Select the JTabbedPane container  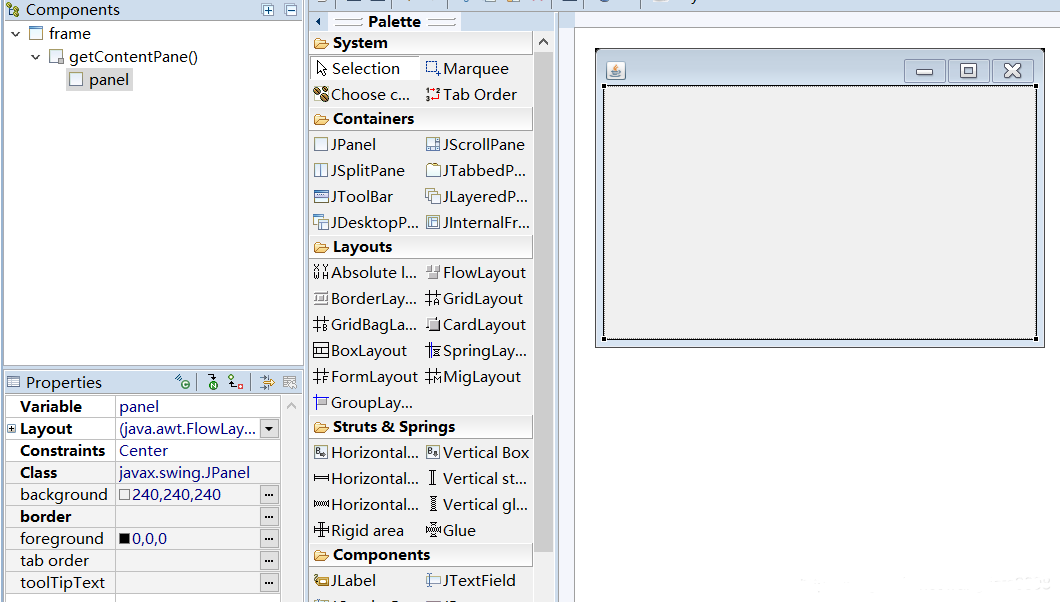tap(476, 171)
